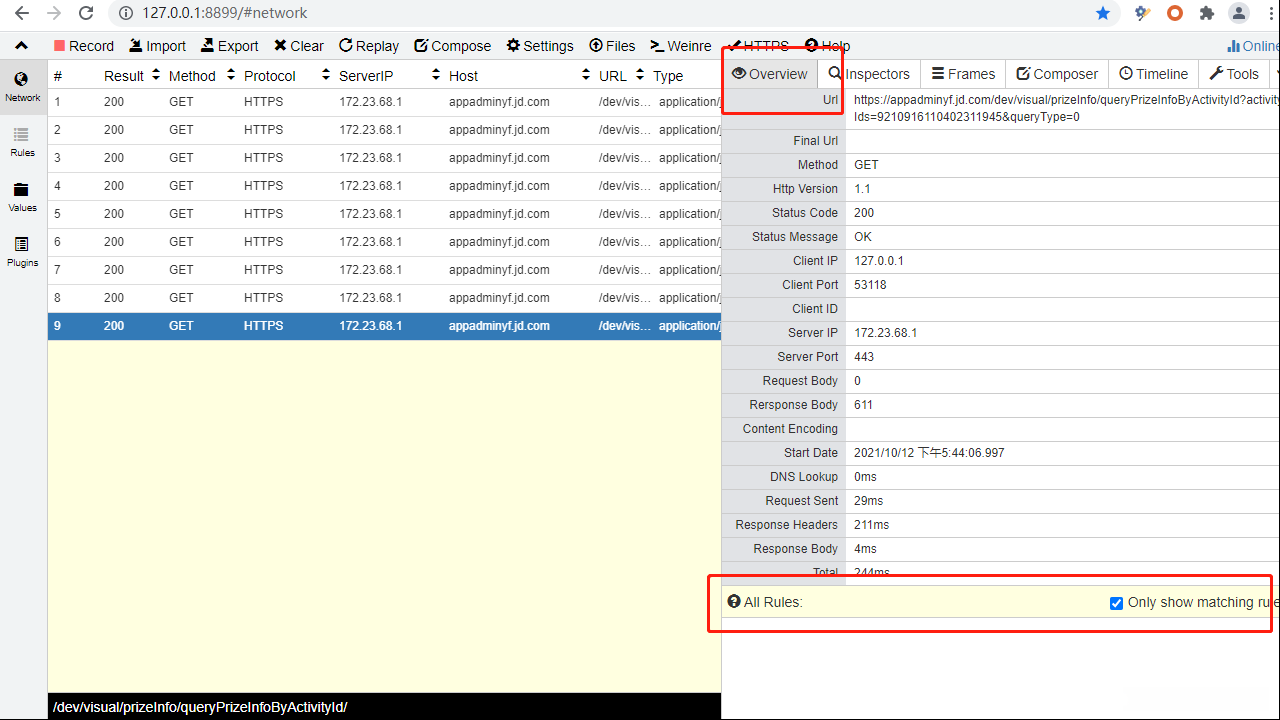
Task: Open the Network panel in the sidebar
Action: click(x=22, y=87)
